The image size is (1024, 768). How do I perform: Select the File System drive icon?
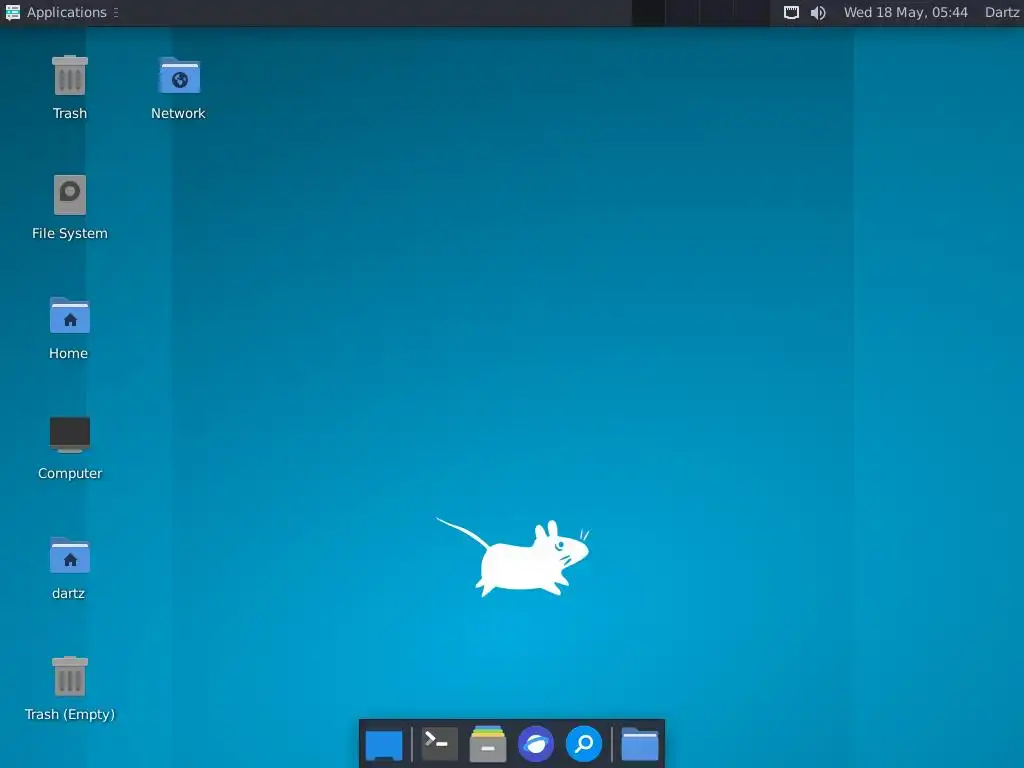(x=70, y=195)
